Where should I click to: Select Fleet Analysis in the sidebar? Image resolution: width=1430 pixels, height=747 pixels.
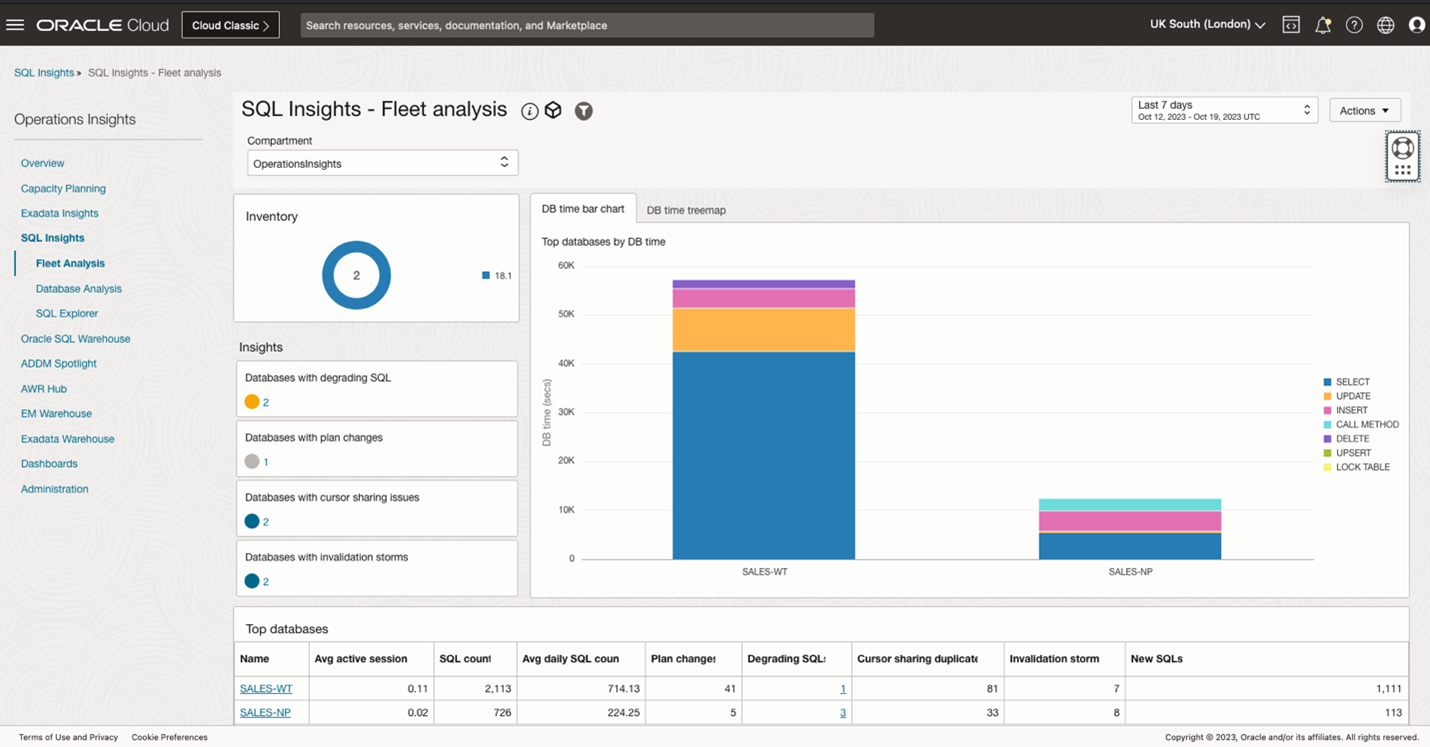click(70, 263)
